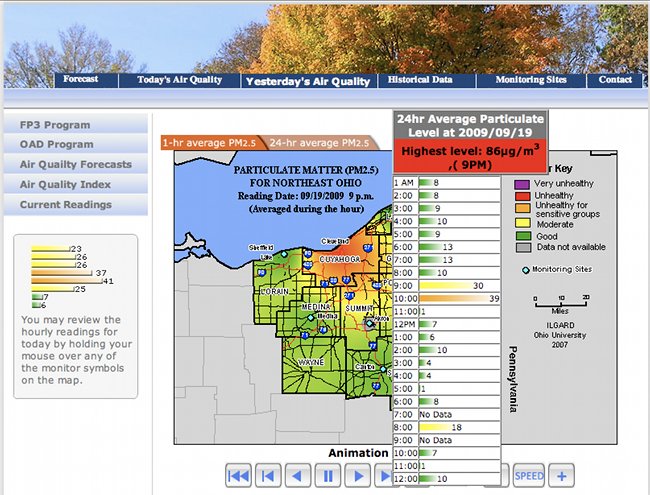The height and width of the screenshot is (495, 650).
Task: Open the Contact page
Action: pyautogui.click(x=615, y=80)
